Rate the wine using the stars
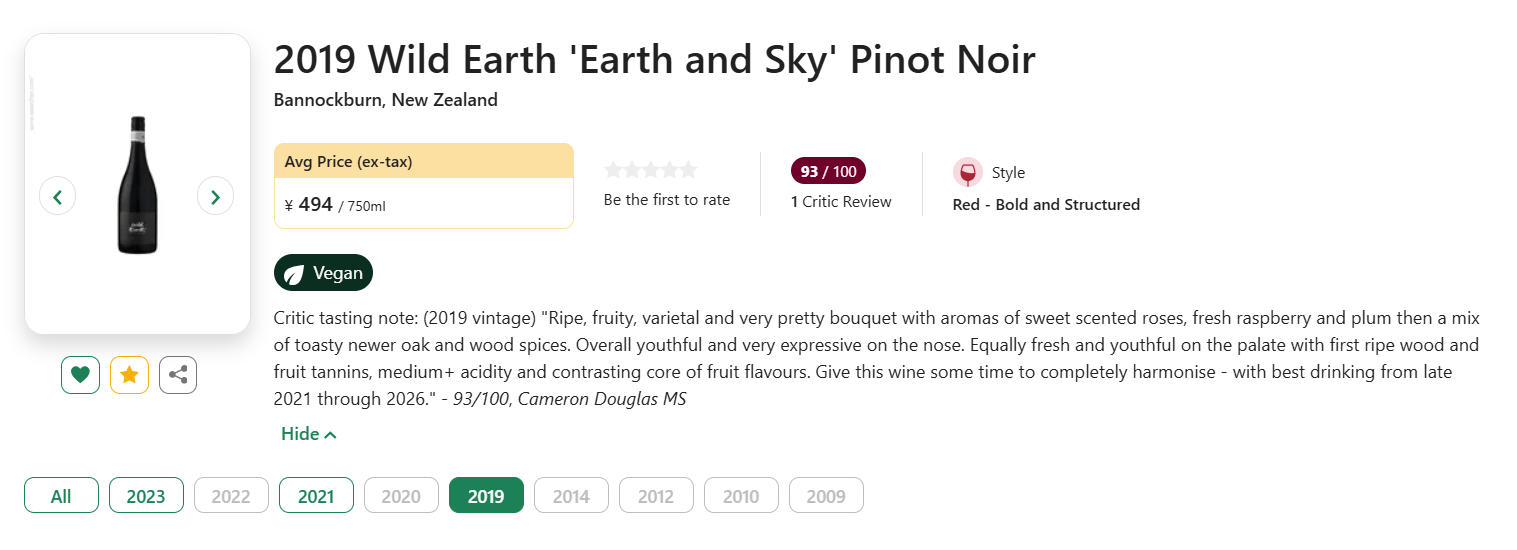 point(651,170)
